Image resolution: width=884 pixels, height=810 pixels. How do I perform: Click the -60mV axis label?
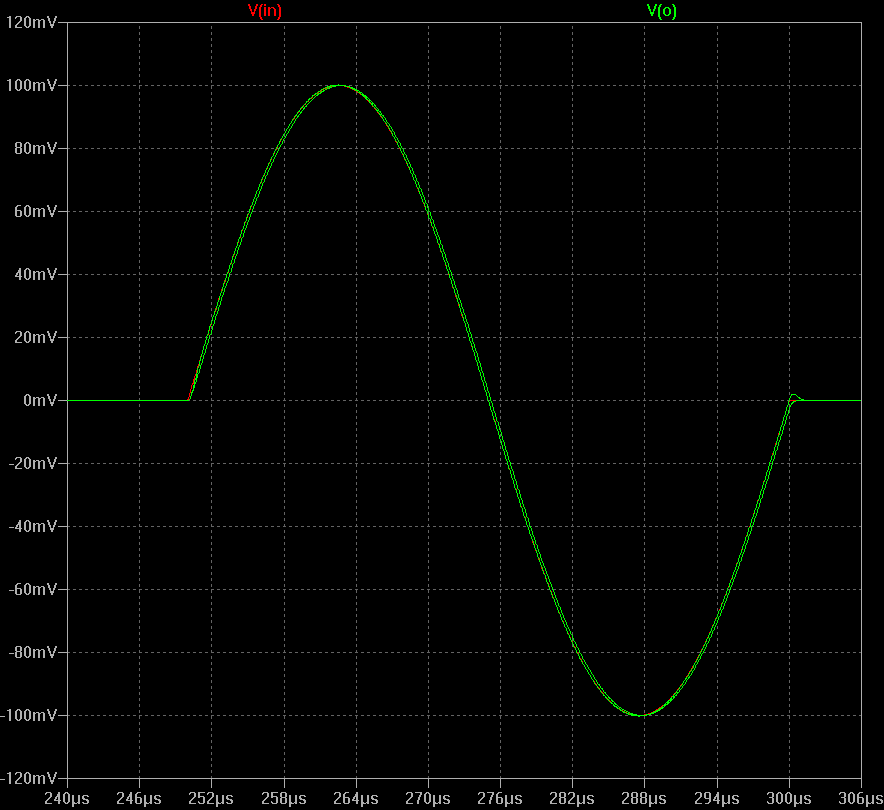tap(33, 589)
